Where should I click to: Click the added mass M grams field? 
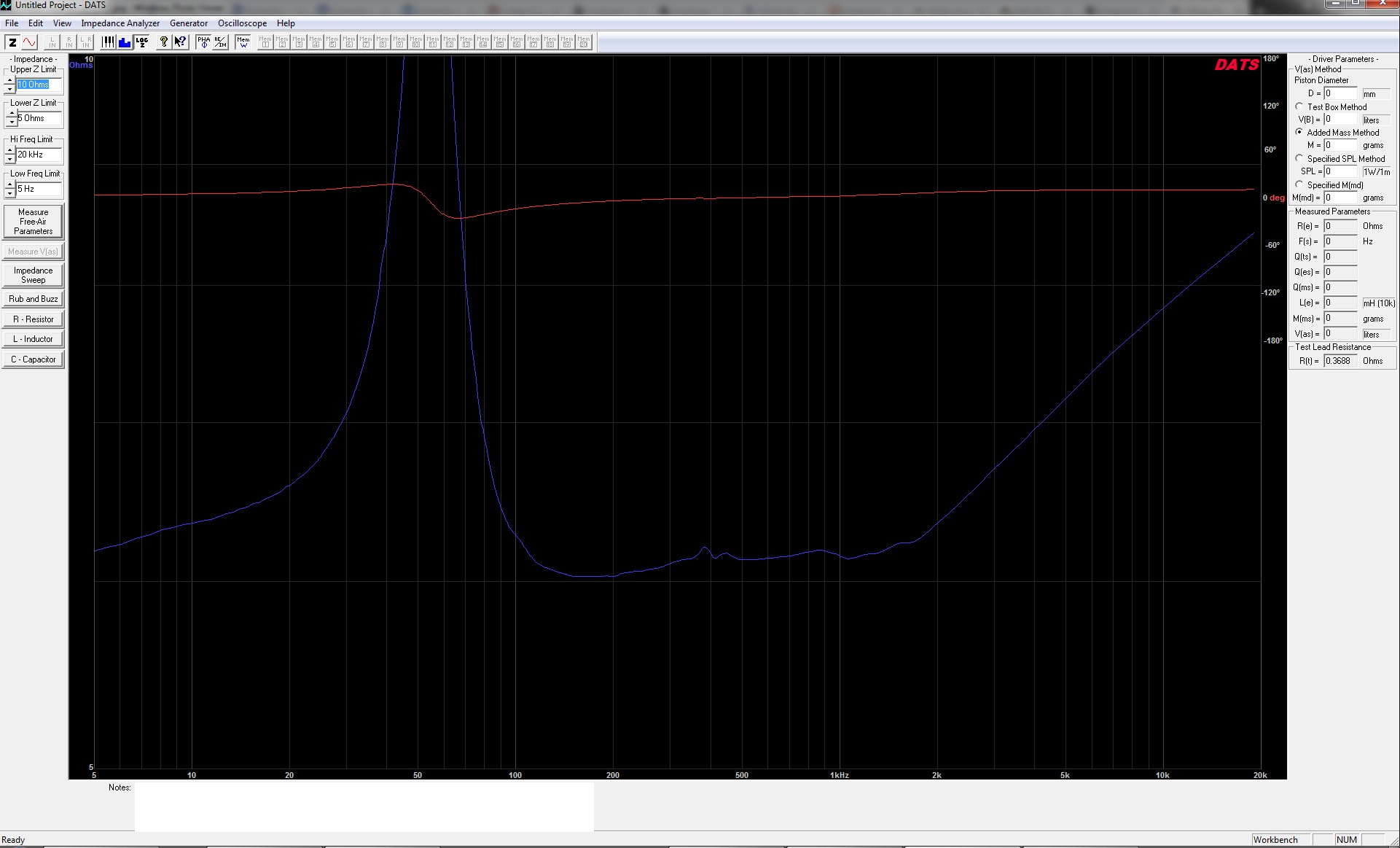coord(1340,145)
